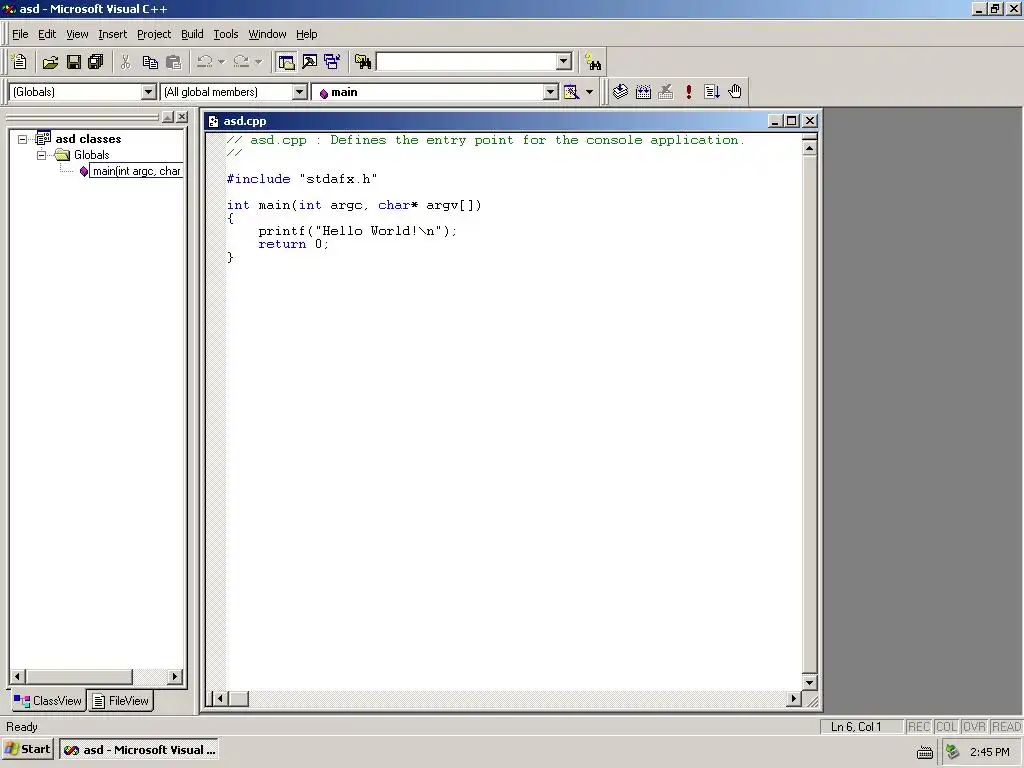Open the Undo history dropdown arrow
Viewport: 1024px width, 768px height.
[221, 62]
